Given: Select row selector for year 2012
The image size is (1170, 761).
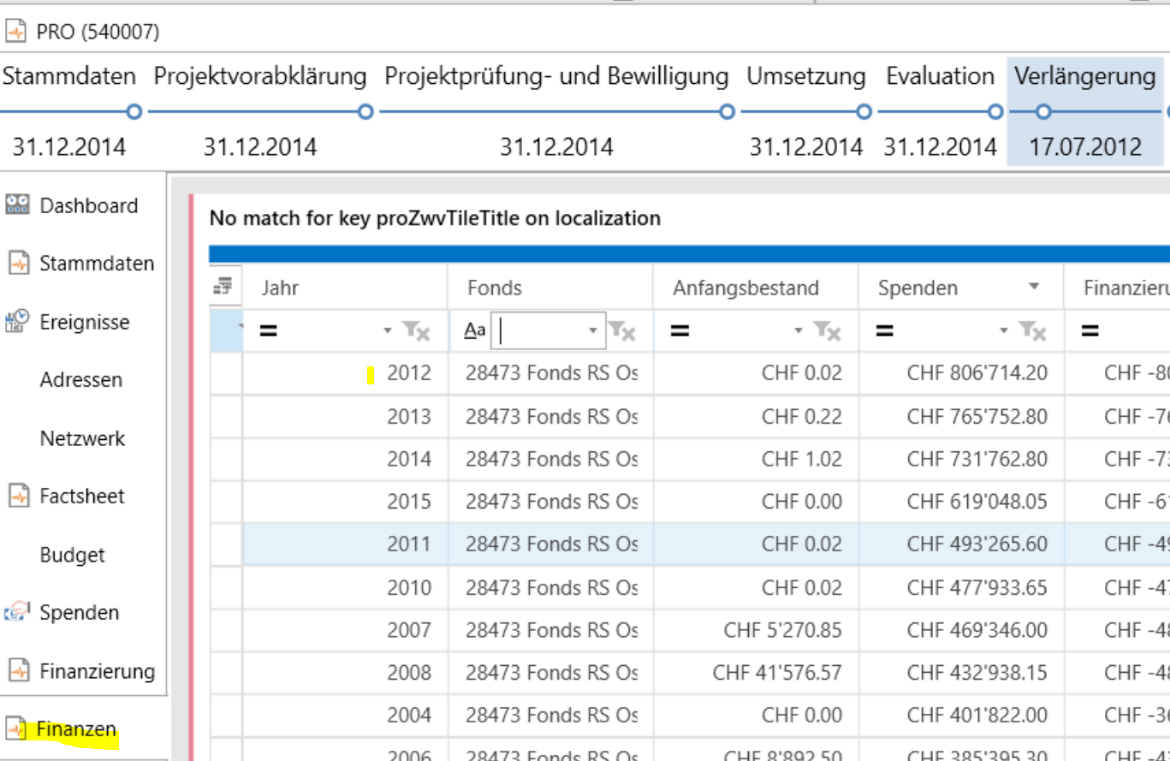Looking at the screenshot, I should pyautogui.click(x=226, y=374).
